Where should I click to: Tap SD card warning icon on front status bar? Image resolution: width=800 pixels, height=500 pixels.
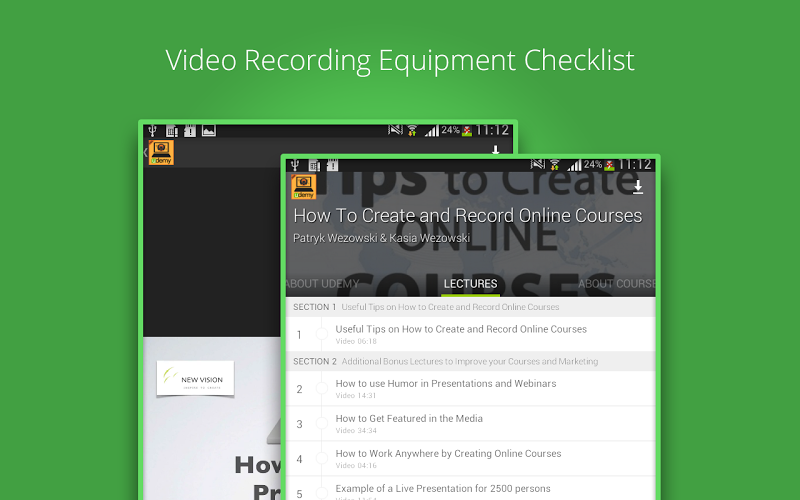click(x=333, y=165)
